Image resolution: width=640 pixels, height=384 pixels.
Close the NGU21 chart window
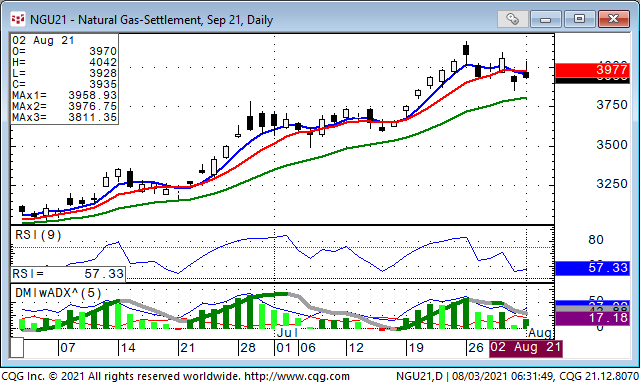pos(613,19)
